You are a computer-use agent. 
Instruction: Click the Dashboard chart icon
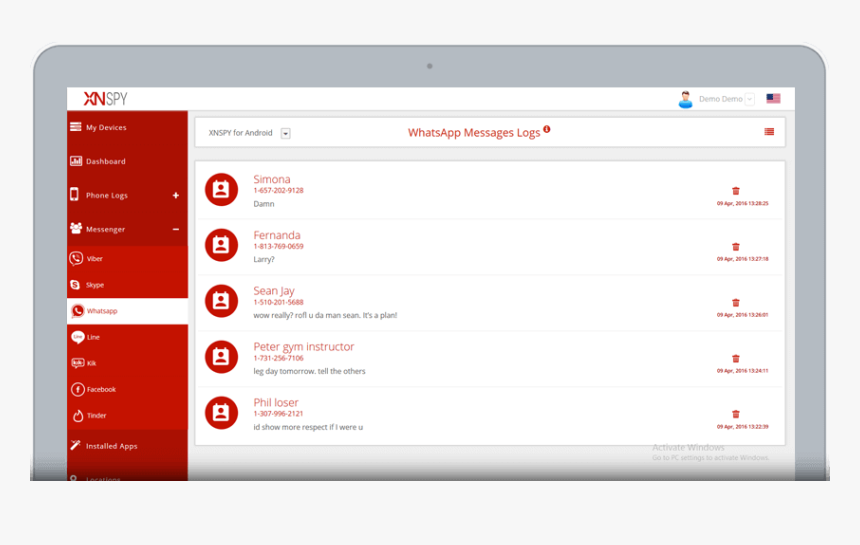tap(76, 161)
